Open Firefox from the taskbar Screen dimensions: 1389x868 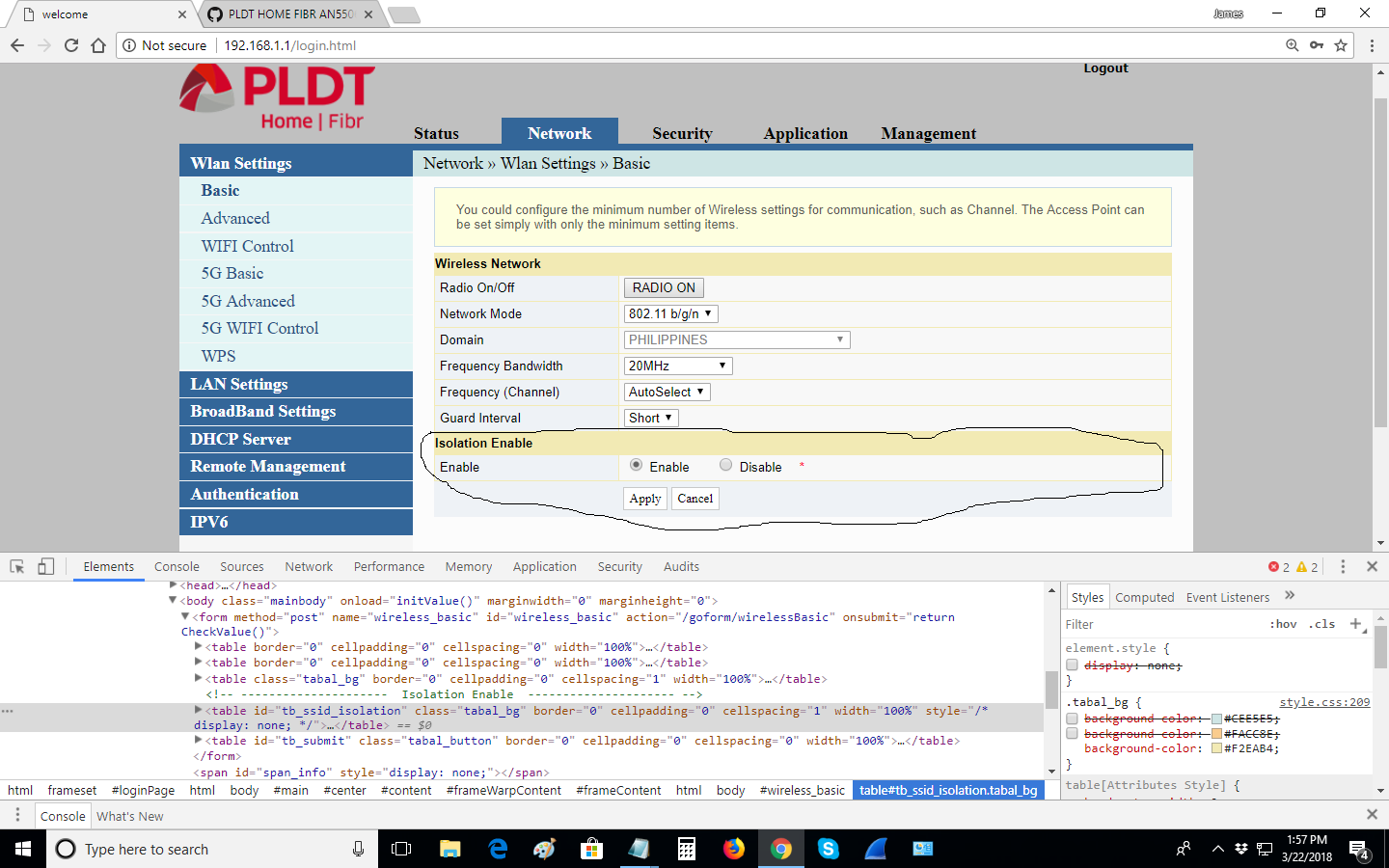pos(734,849)
